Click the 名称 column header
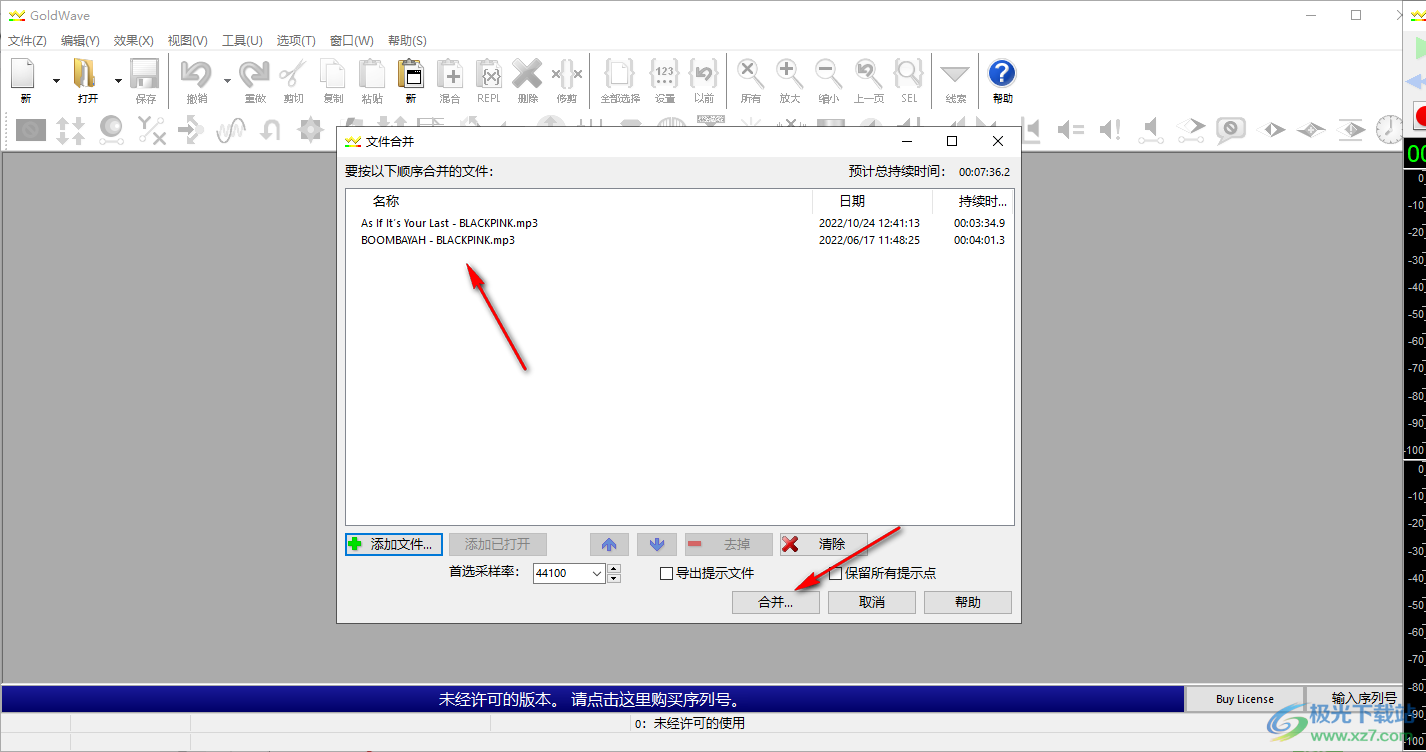Image resolution: width=1426 pixels, height=752 pixels. point(580,201)
